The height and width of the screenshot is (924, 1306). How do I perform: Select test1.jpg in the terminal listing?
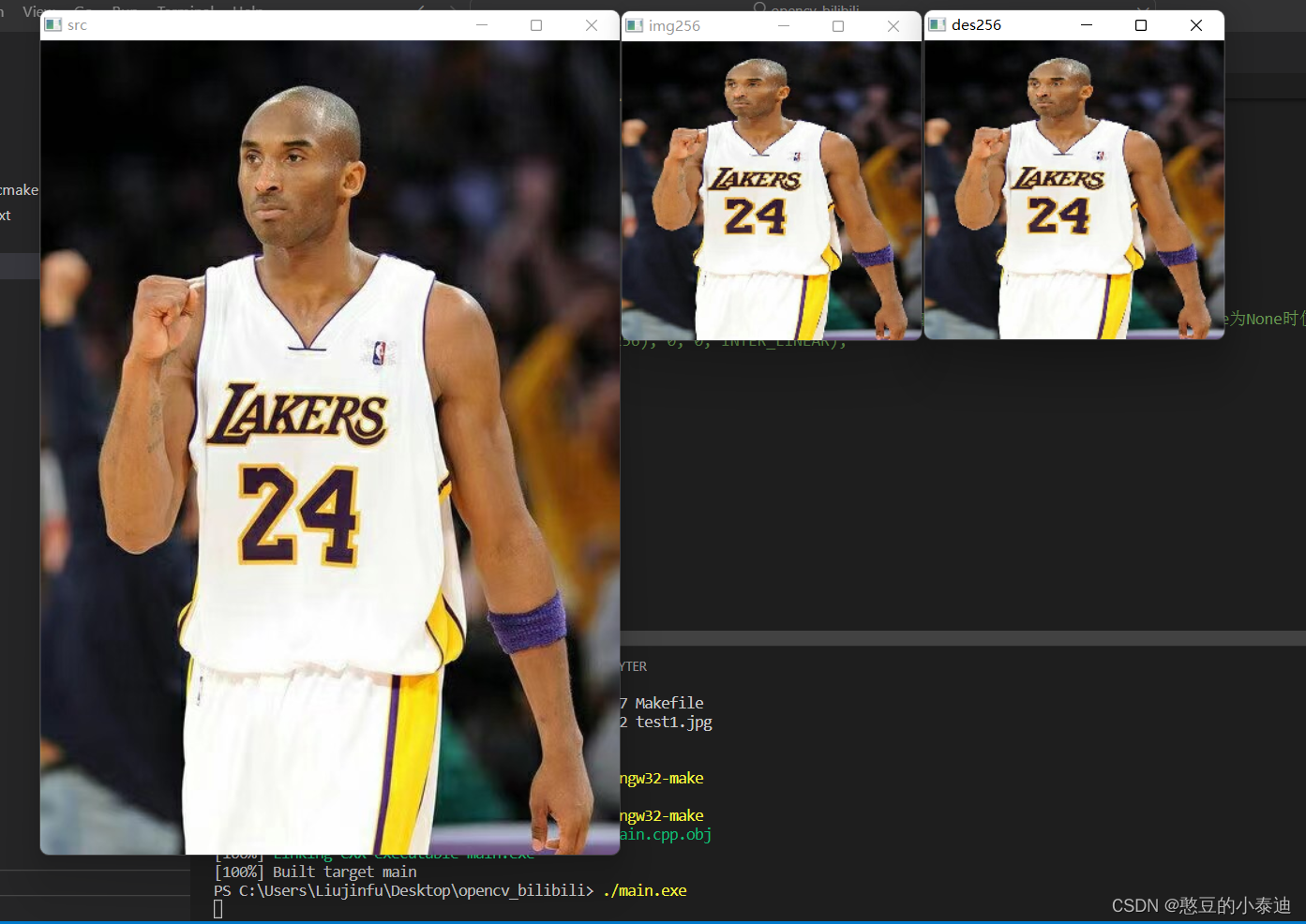674,723
